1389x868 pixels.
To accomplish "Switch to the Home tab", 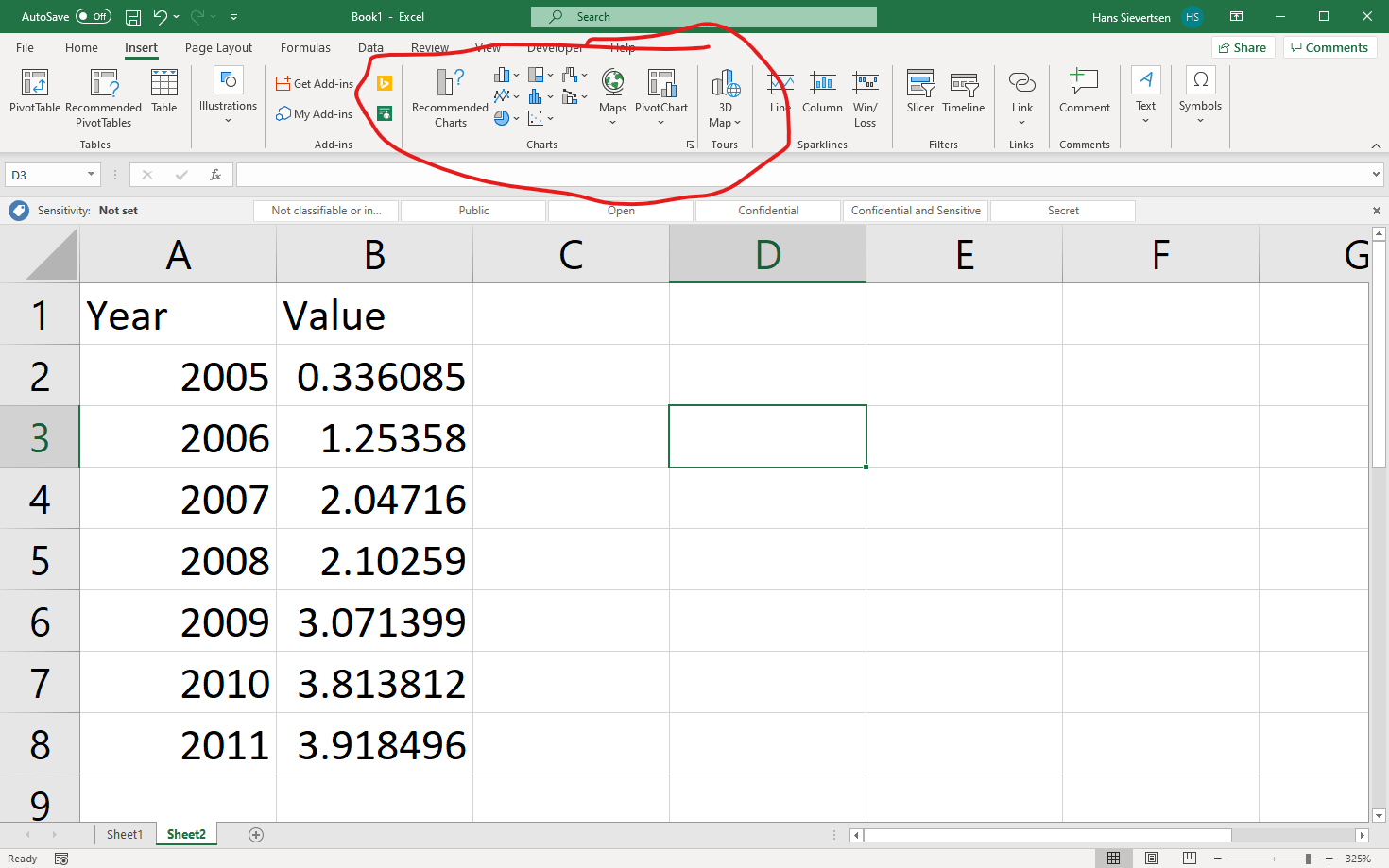I will click(81, 48).
